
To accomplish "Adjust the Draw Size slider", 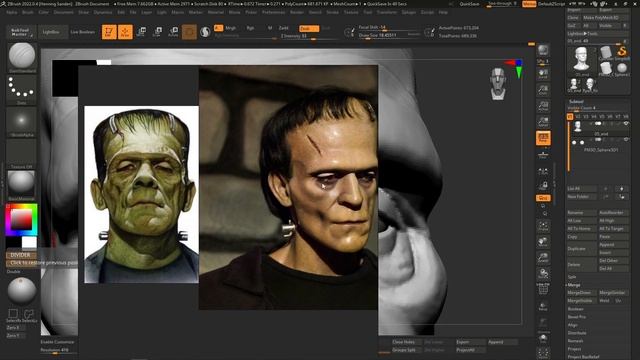I will (x=389, y=36).
